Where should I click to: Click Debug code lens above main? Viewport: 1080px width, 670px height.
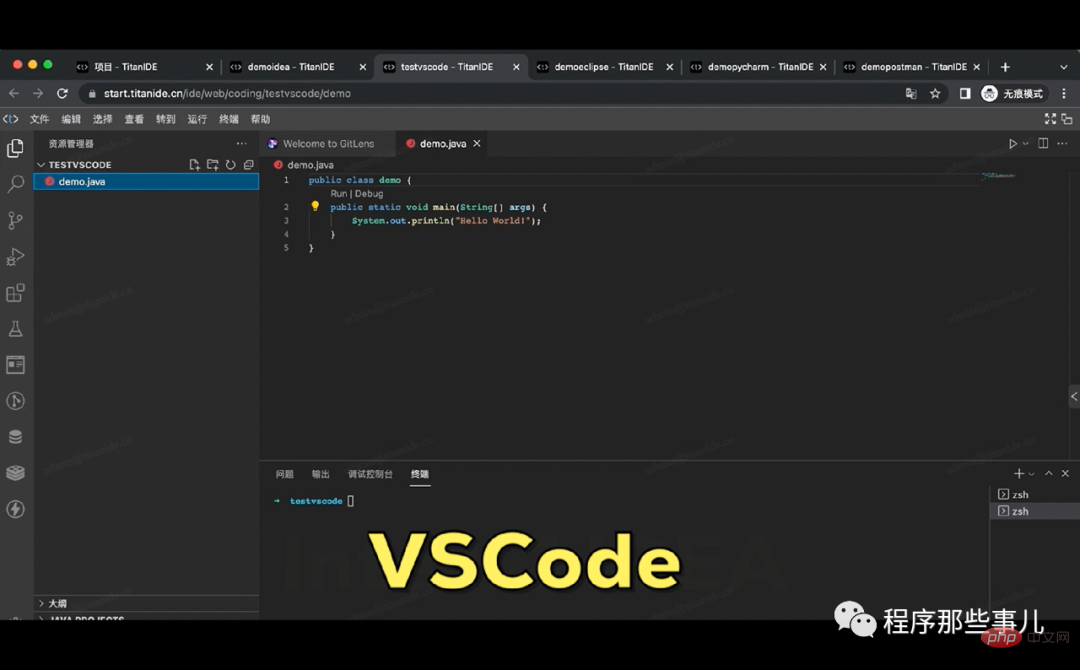(x=369, y=193)
